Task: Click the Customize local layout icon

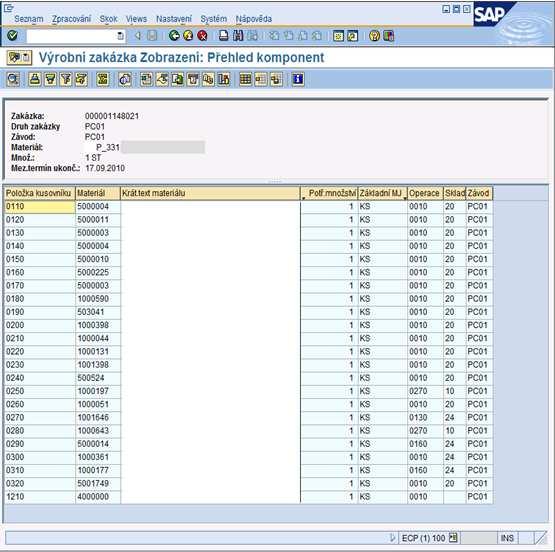Action: 389,36
